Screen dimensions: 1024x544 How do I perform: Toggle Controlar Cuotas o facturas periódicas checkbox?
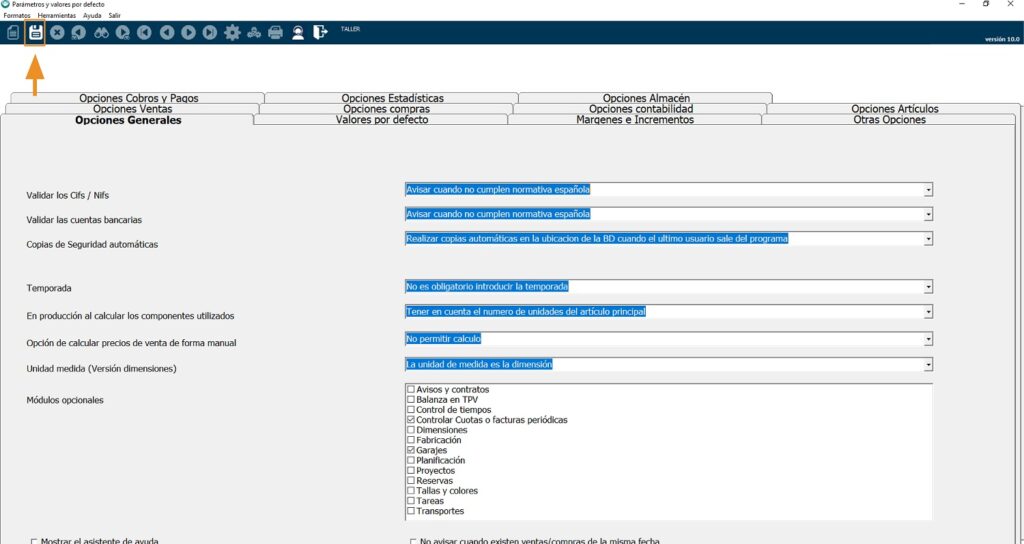(410, 420)
